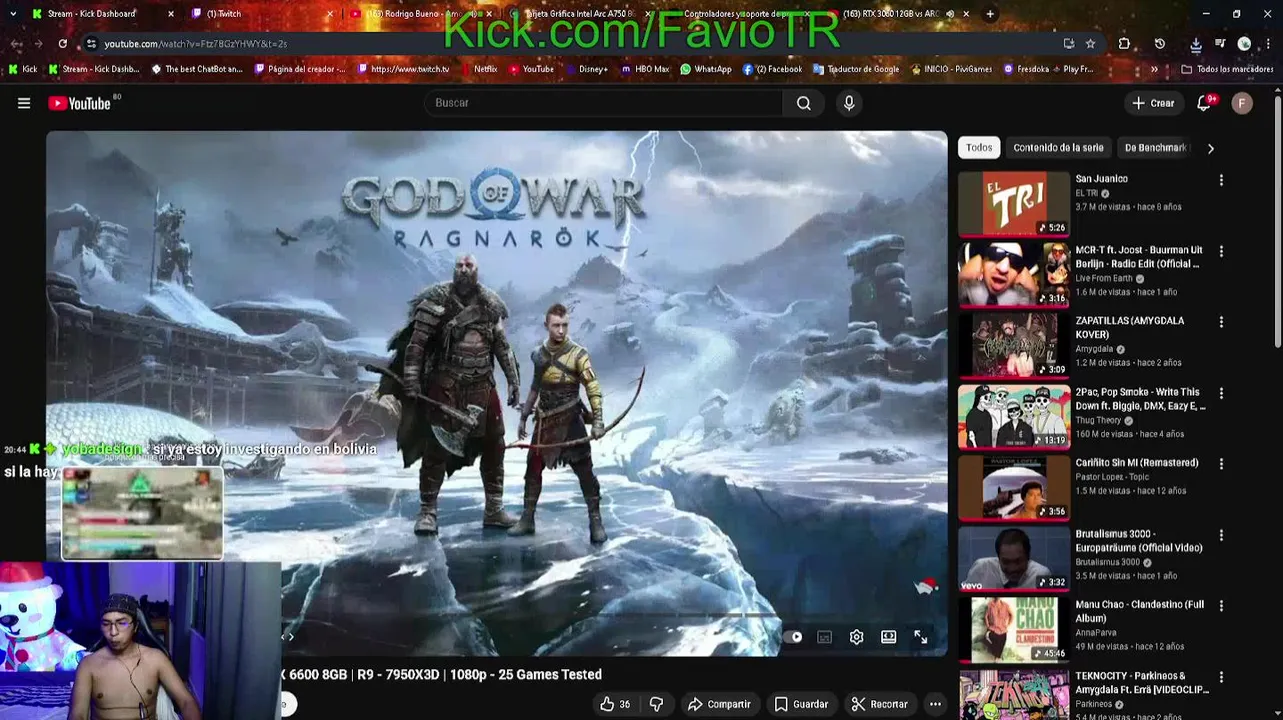Open (2) Facebook bookmark
Image resolution: width=1283 pixels, height=720 pixels.
tap(772, 69)
